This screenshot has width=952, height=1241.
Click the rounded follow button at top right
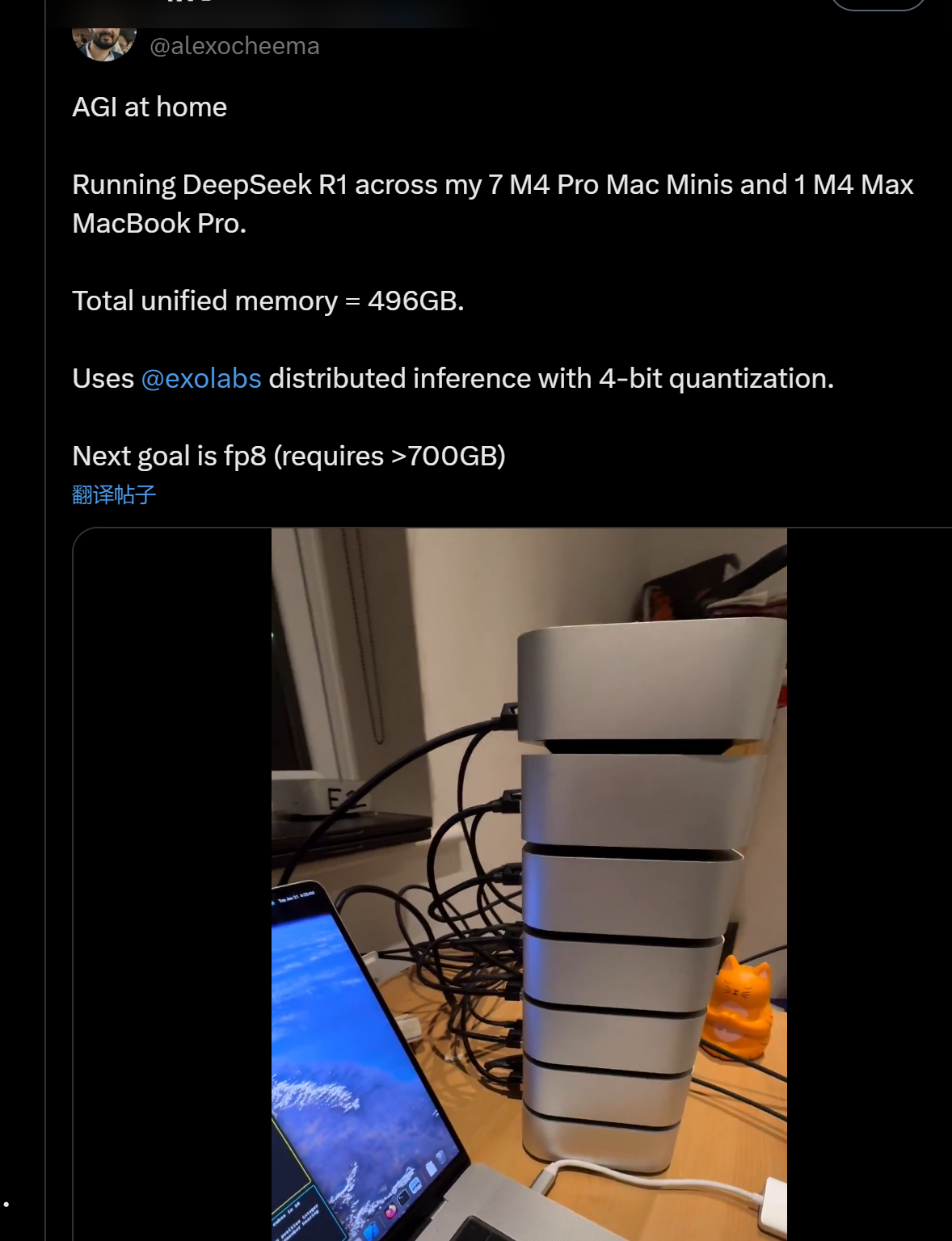pyautogui.click(x=878, y=4)
